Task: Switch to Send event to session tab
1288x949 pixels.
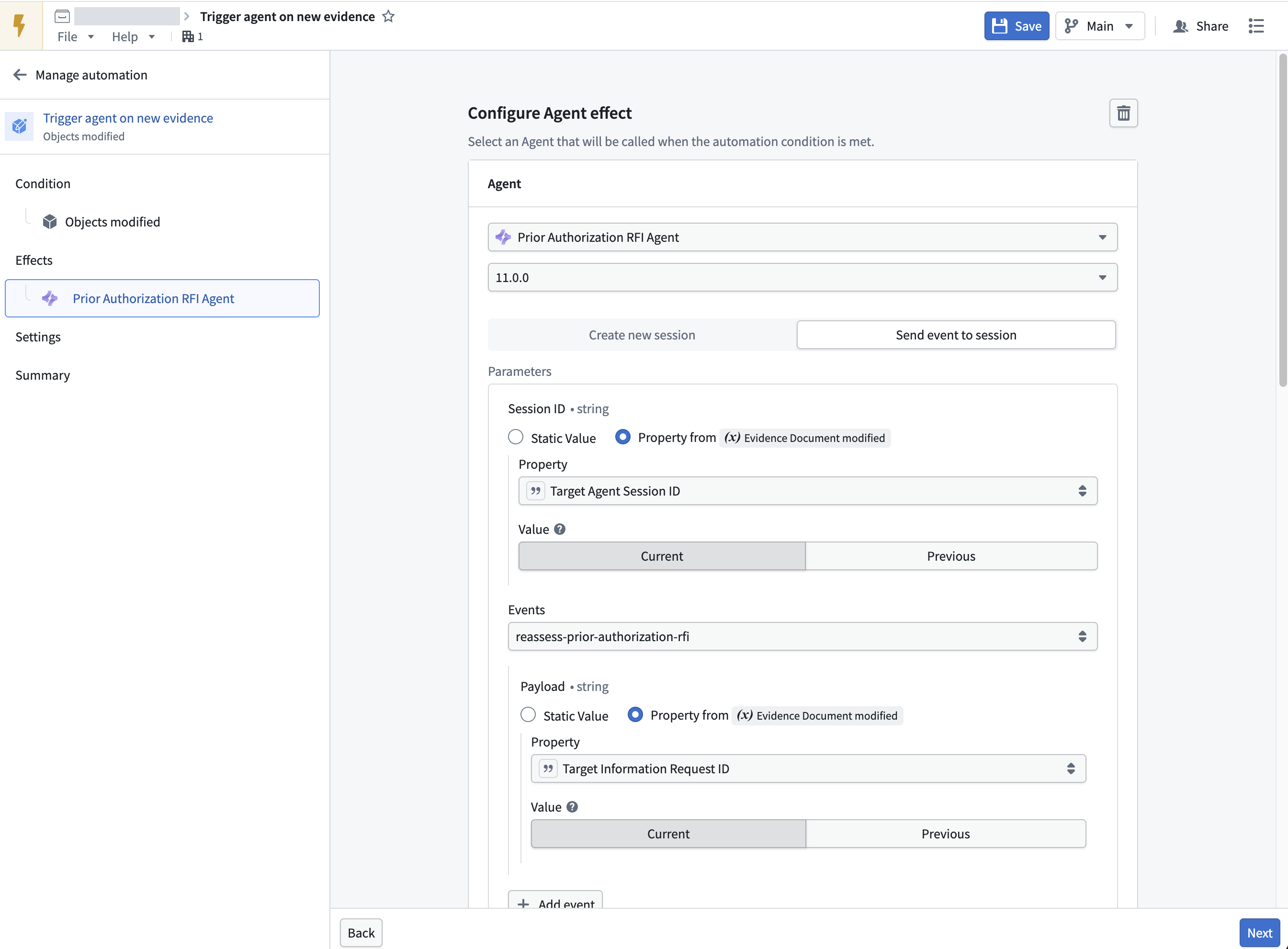Action: [956, 335]
